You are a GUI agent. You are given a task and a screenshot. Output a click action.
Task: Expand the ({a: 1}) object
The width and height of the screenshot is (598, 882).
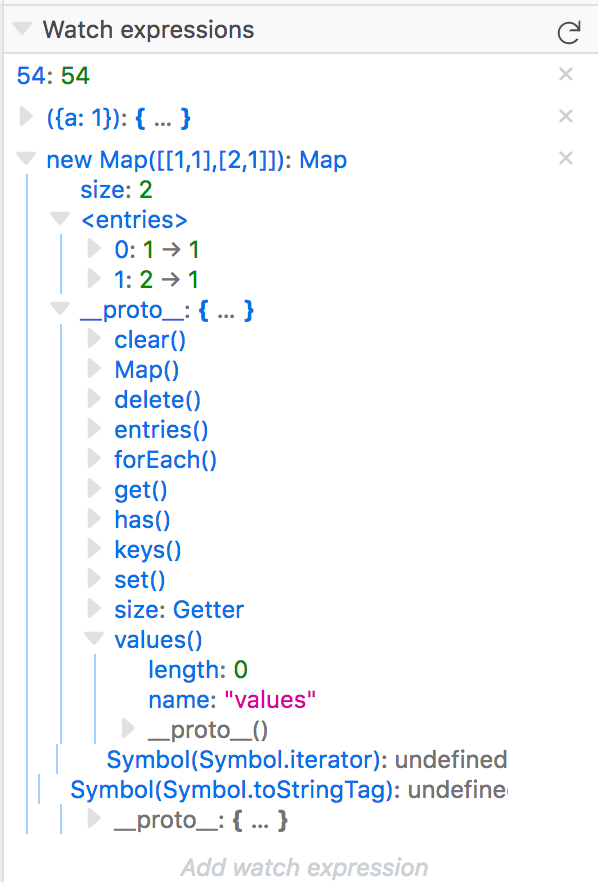click(x=24, y=116)
